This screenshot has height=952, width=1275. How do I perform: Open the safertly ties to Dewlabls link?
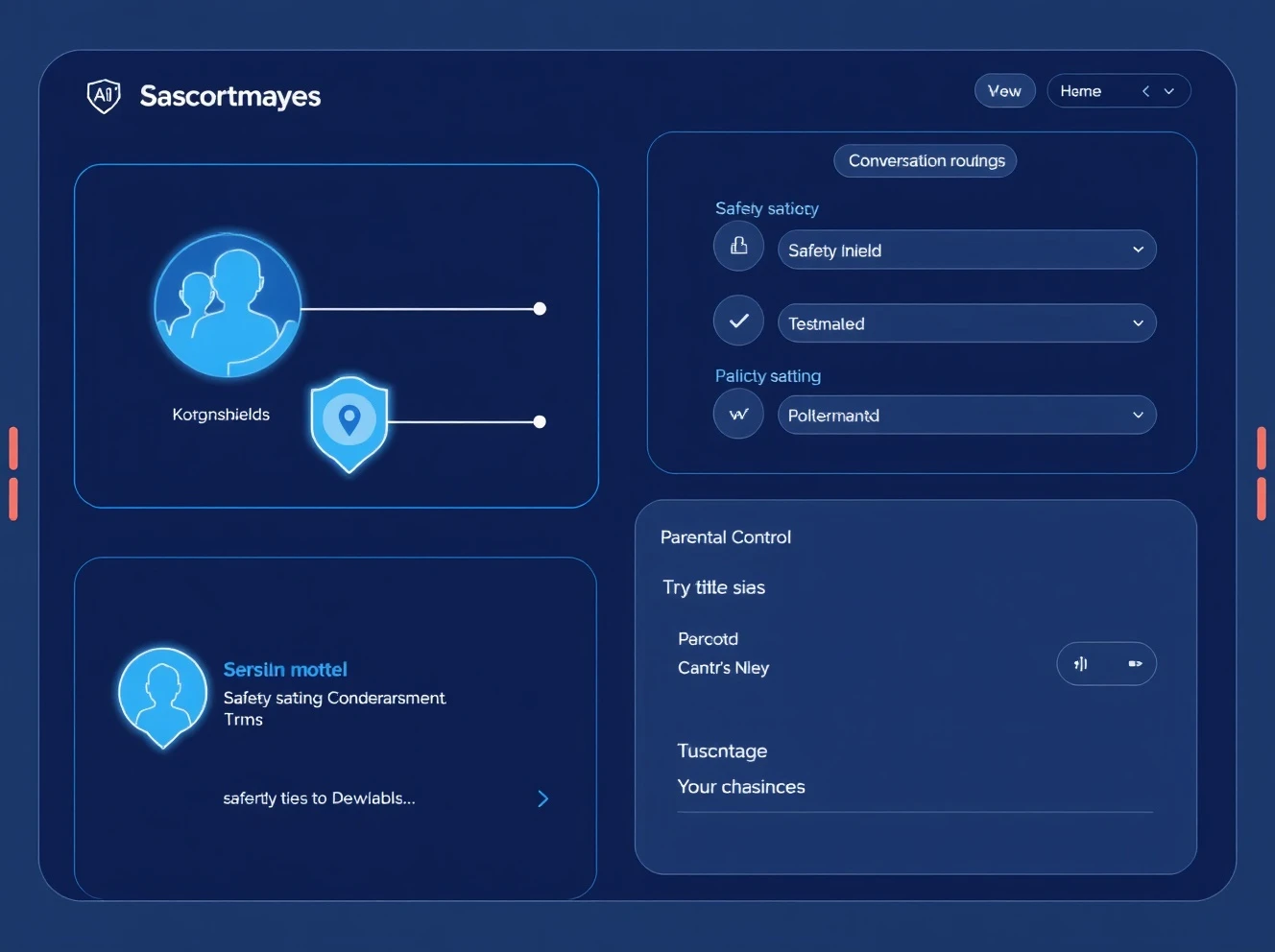319,798
